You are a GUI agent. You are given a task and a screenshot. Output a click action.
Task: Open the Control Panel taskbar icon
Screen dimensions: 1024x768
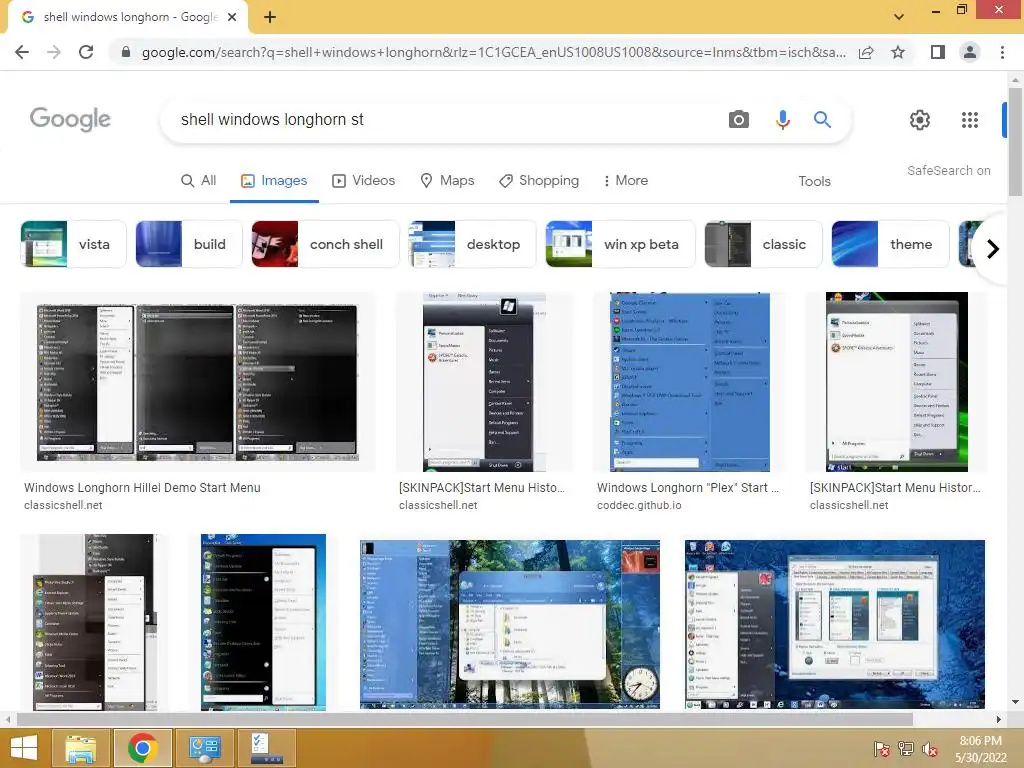click(x=204, y=748)
